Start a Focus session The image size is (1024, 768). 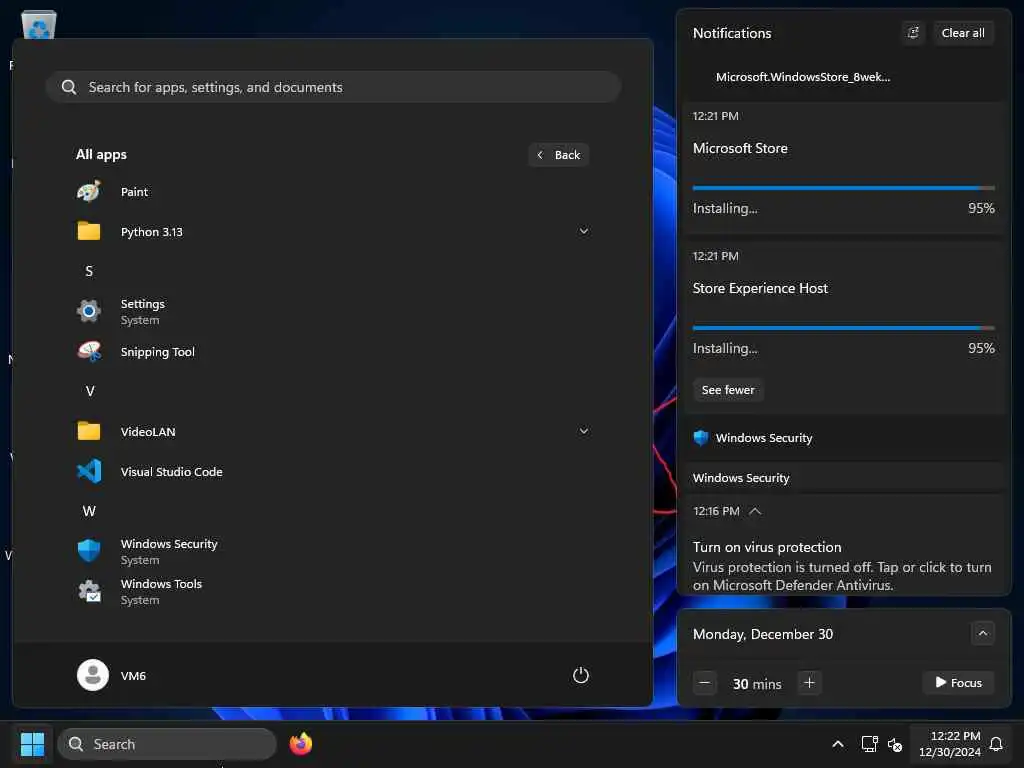(x=958, y=682)
